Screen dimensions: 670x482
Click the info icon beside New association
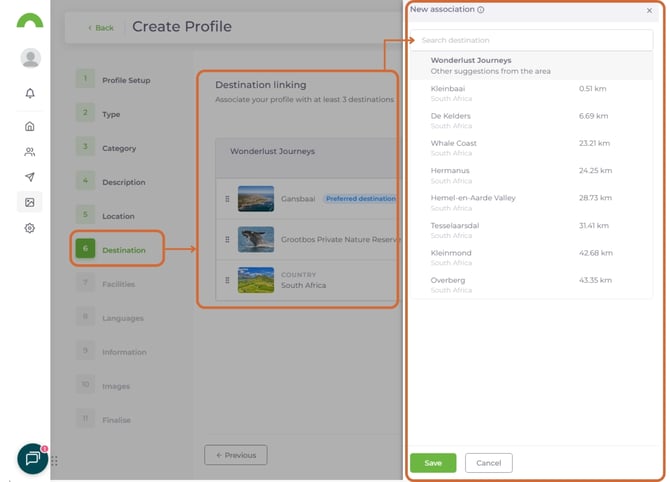481,10
